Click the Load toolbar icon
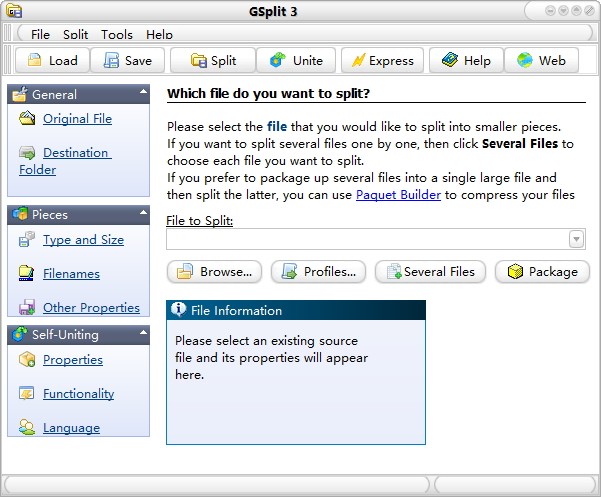This screenshot has height=497, width=601. tap(35, 60)
